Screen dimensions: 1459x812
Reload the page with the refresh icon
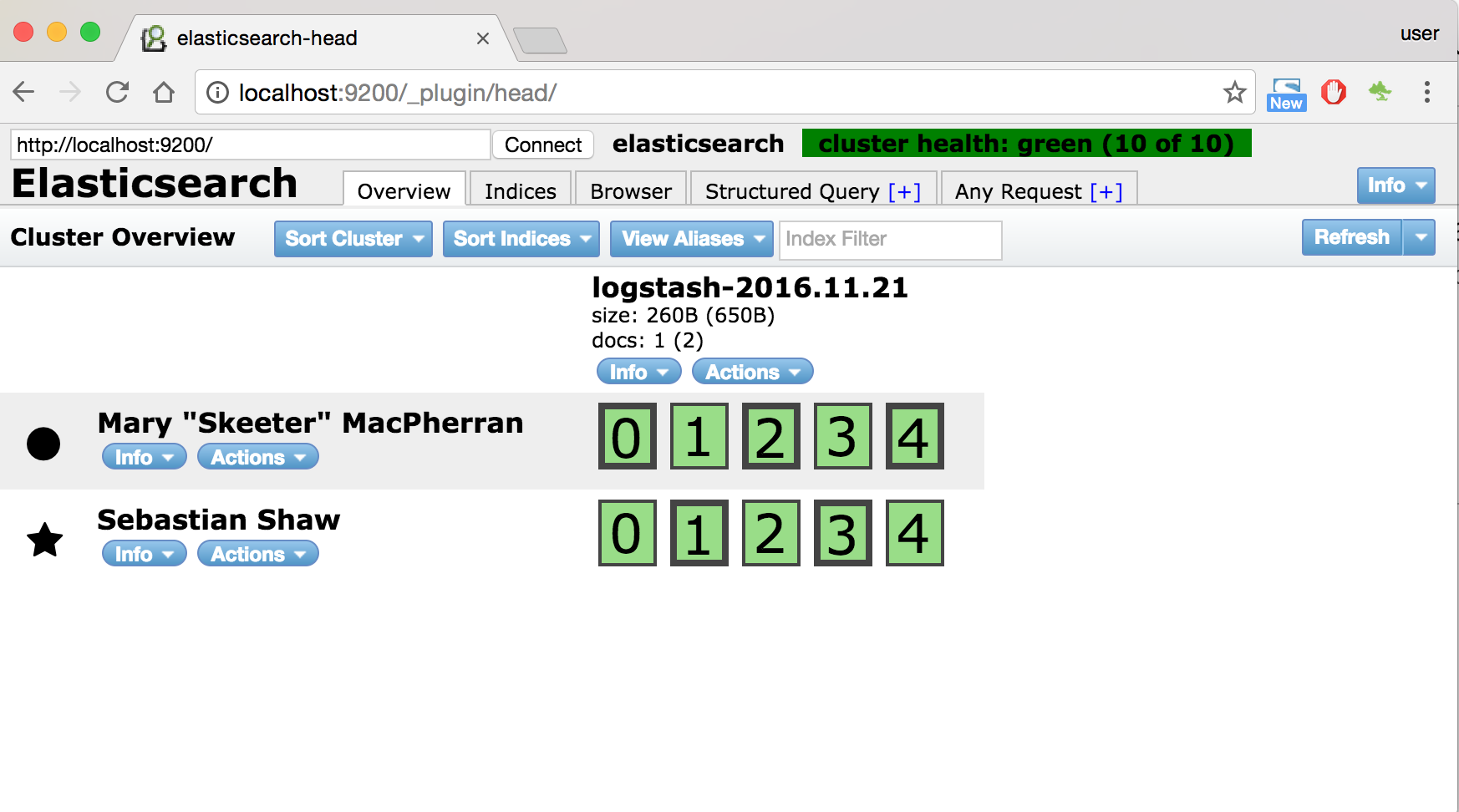pyautogui.click(x=117, y=92)
